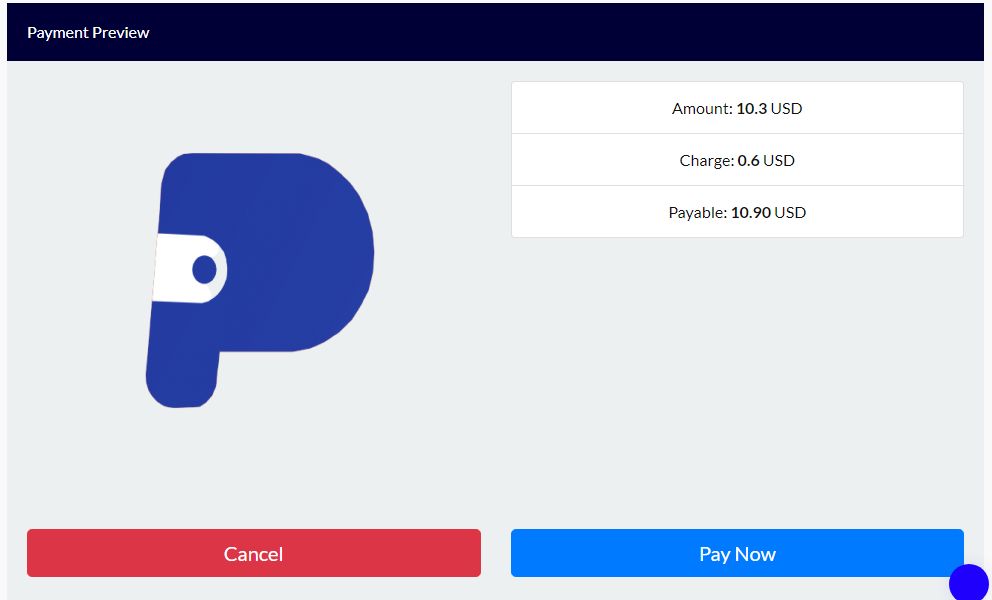
Task: Click the bold 0.6 charge value
Action: [x=748, y=160]
